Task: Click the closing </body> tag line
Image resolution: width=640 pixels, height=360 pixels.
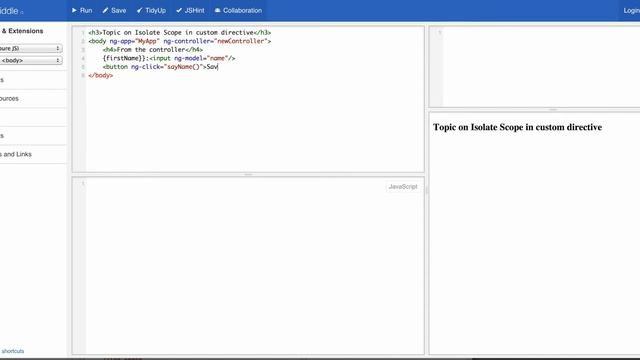Action: (100, 76)
